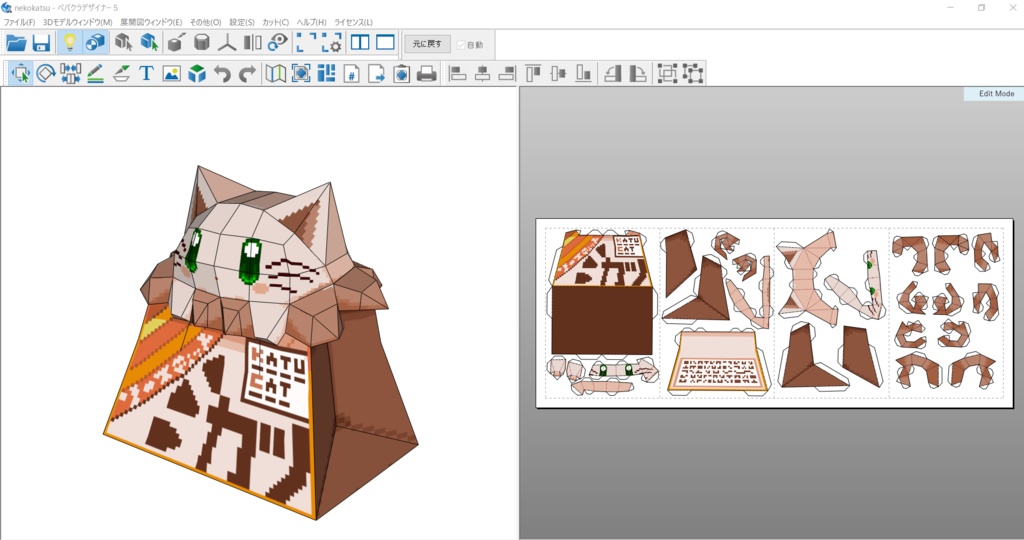
Task: Click the blue-green 3D cube icon
Action: [197, 74]
